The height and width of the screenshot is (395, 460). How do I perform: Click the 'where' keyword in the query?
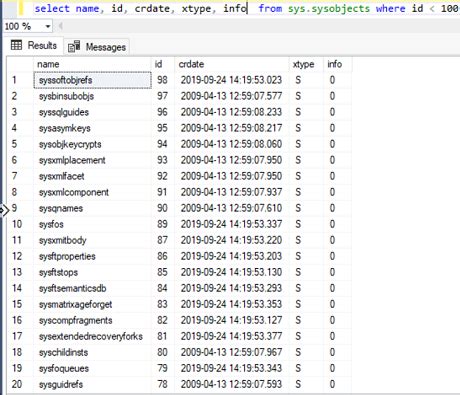coord(391,8)
